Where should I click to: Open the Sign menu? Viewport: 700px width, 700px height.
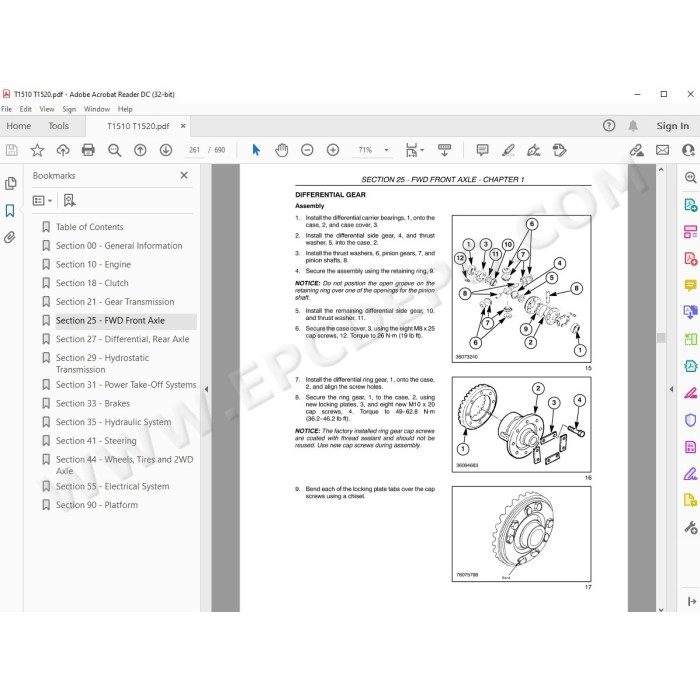coord(69,109)
